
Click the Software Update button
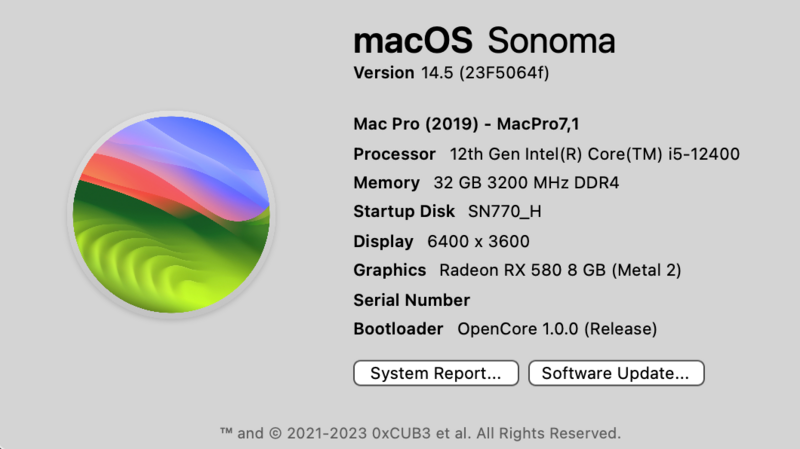tap(616, 373)
